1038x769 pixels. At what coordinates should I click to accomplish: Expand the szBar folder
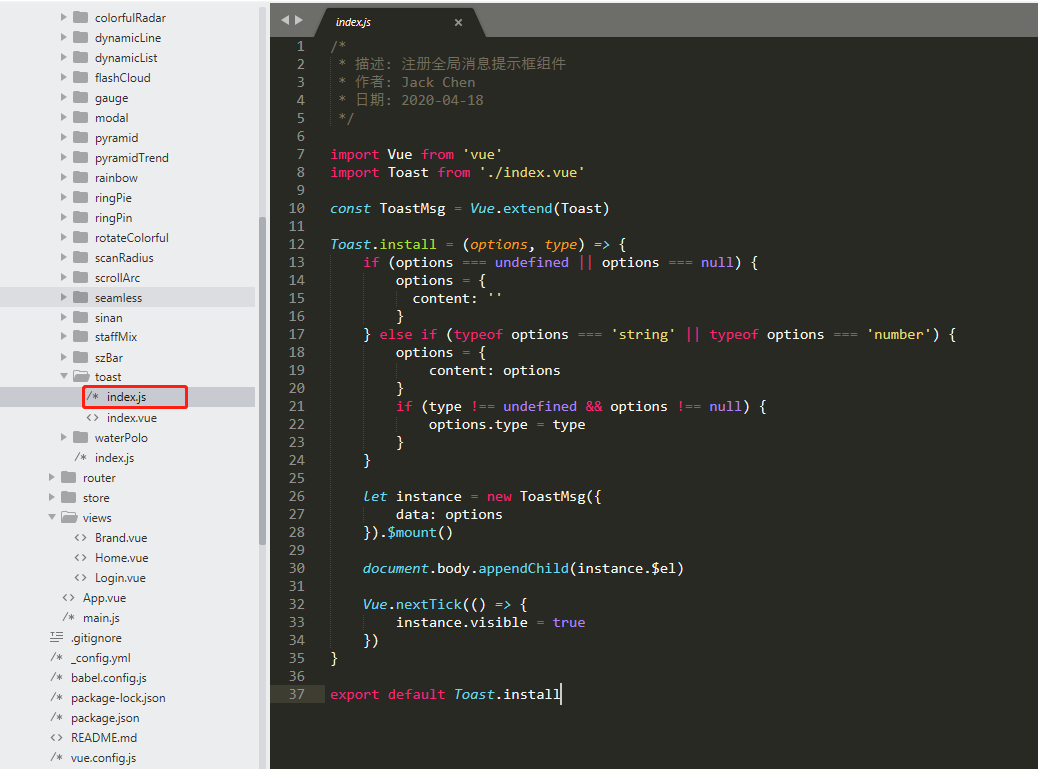[64, 357]
